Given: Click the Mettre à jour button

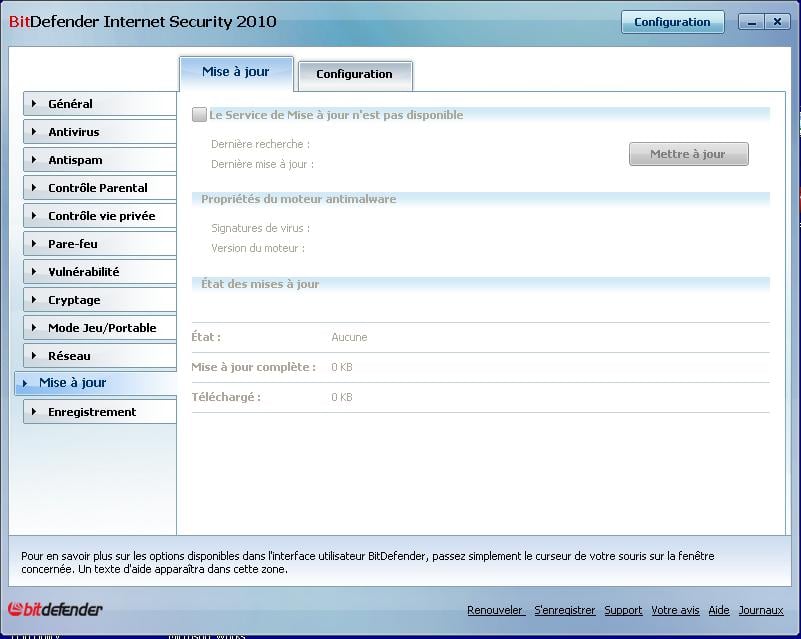Looking at the screenshot, I should [688, 154].
